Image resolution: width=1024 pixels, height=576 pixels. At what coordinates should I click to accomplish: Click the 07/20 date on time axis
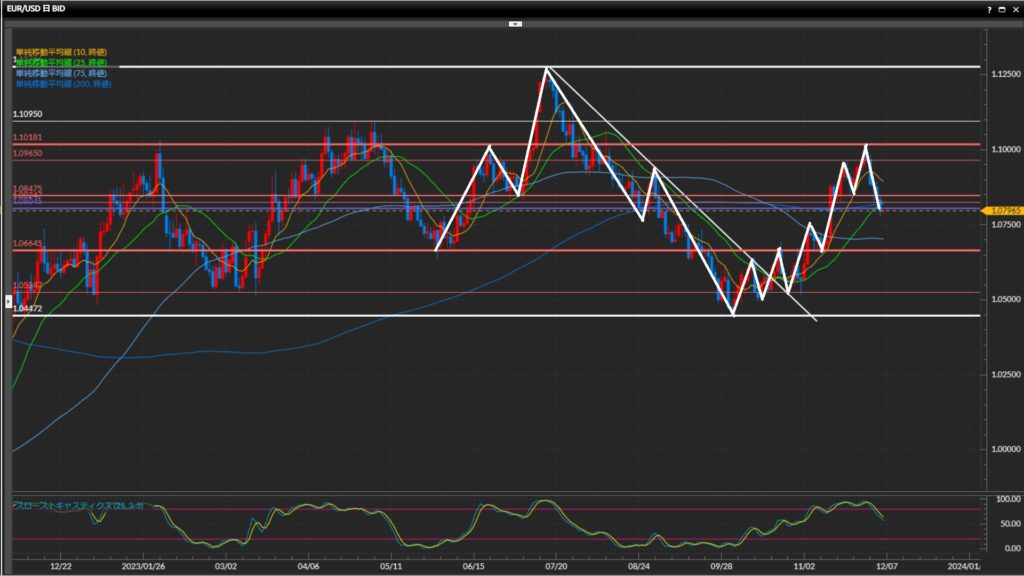click(x=557, y=565)
